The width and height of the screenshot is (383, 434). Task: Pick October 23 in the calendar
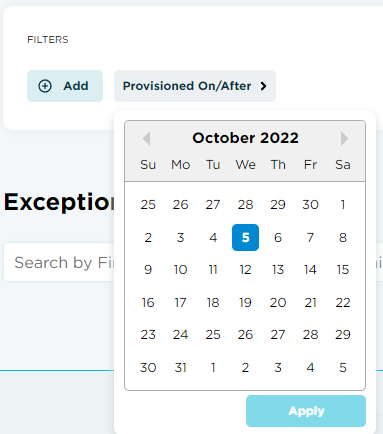(x=148, y=335)
